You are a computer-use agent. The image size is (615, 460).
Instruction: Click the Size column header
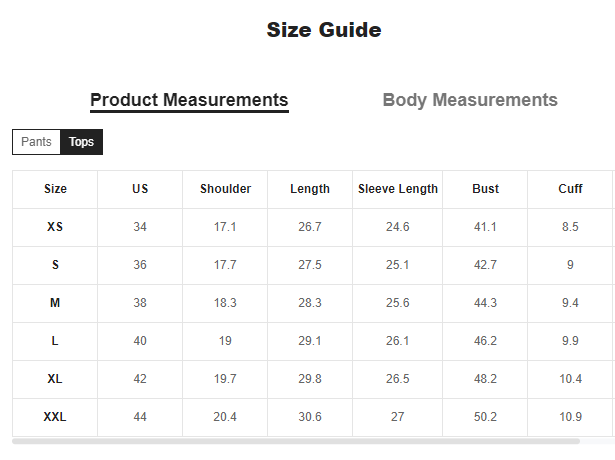pos(55,189)
